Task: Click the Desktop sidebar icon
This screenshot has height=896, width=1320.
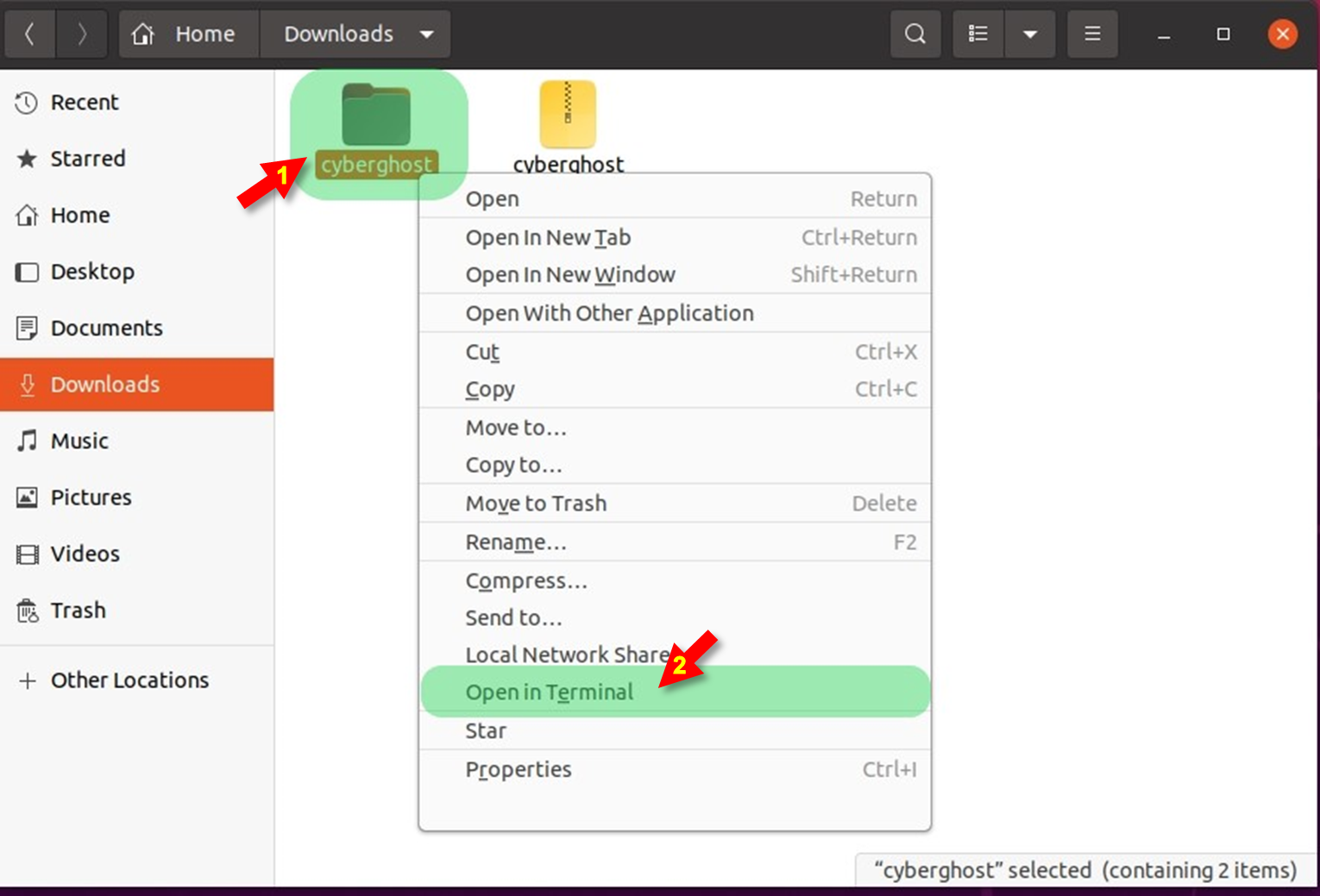Action: coord(28,273)
